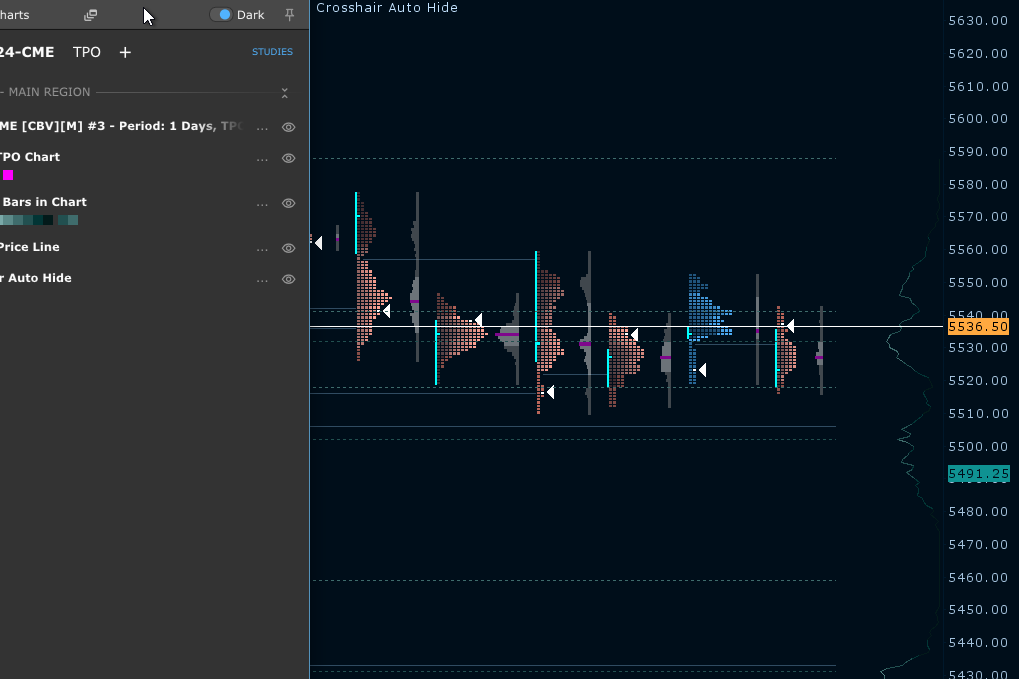Click the plus icon next to TPO to add a study
This screenshot has height=679, width=1019.
124,52
